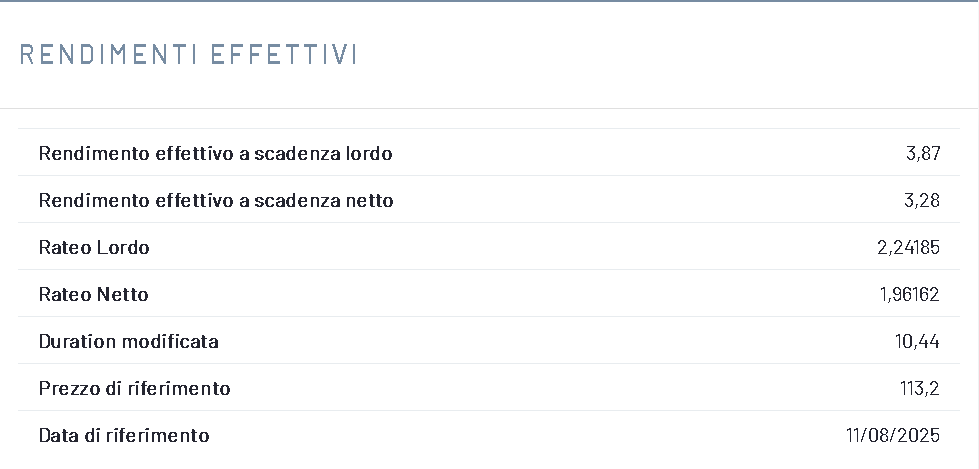The image size is (979, 469).
Task: Click the Rendimenti Effettivi section heading
Action: click(188, 55)
